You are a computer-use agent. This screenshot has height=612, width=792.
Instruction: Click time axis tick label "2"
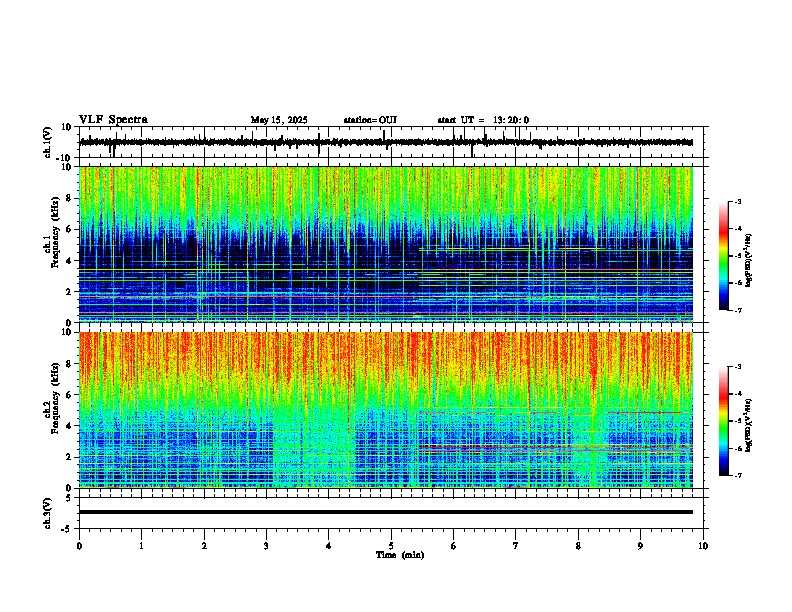pos(204,546)
